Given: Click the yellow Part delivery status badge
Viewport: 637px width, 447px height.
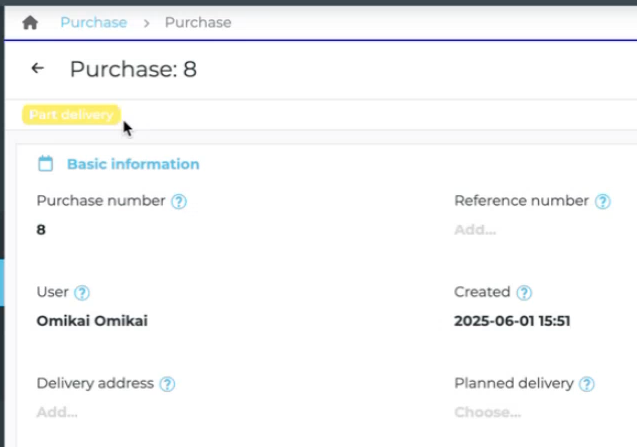Looking at the screenshot, I should tap(71, 115).
